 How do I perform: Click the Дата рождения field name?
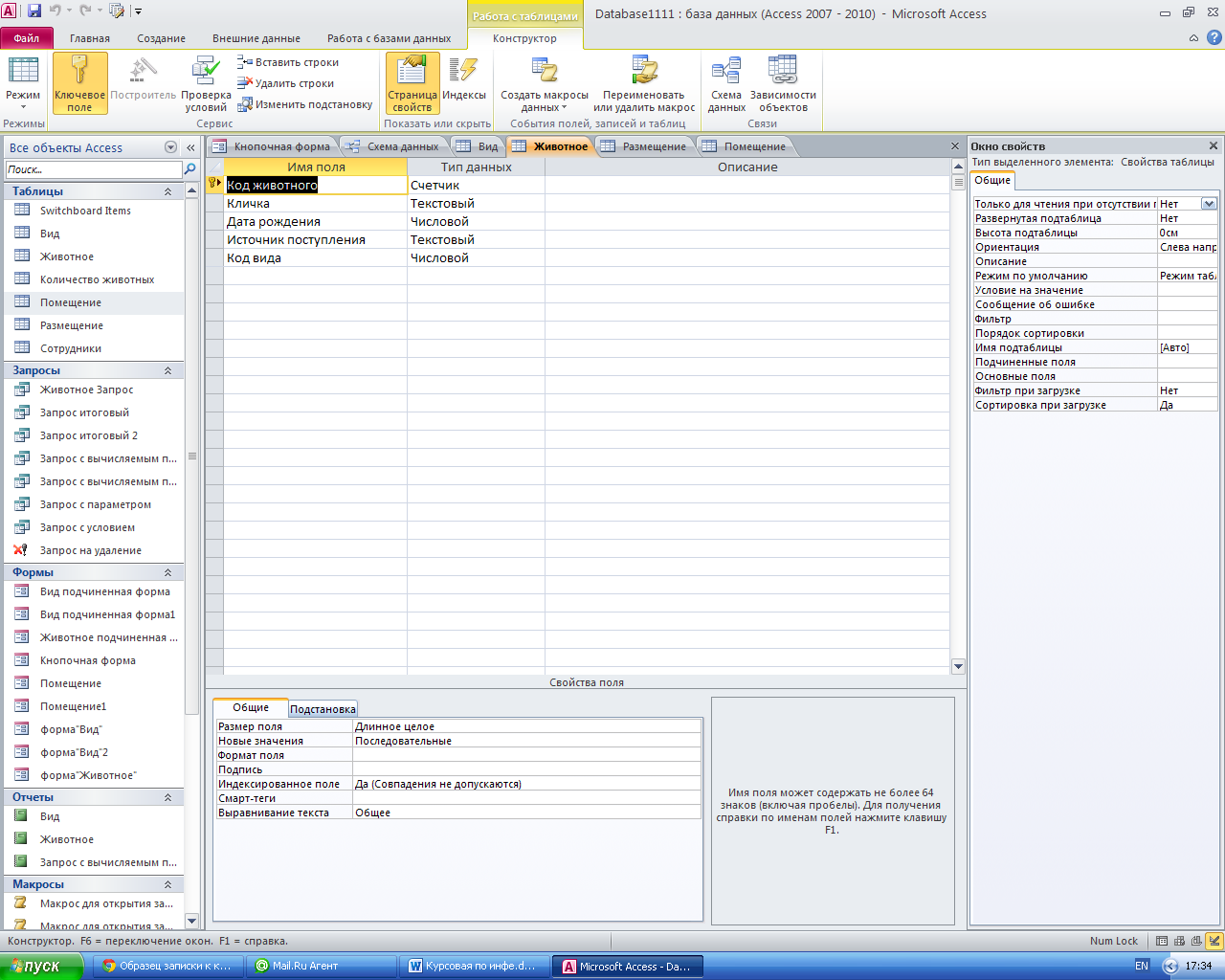[x=316, y=221]
